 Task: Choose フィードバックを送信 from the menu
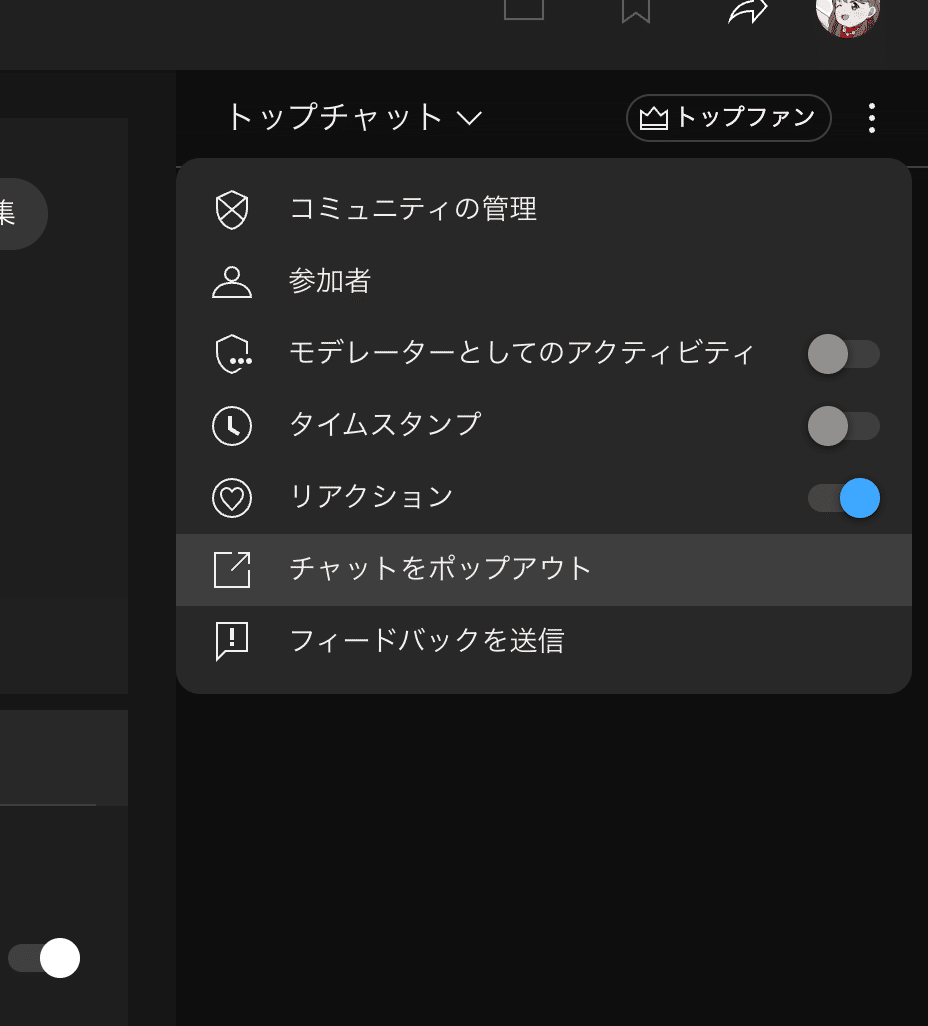click(427, 641)
